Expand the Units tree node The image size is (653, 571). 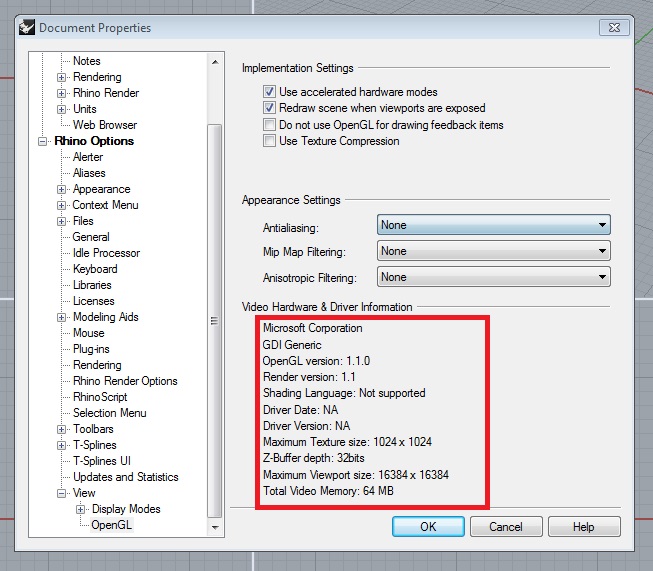[x=61, y=110]
